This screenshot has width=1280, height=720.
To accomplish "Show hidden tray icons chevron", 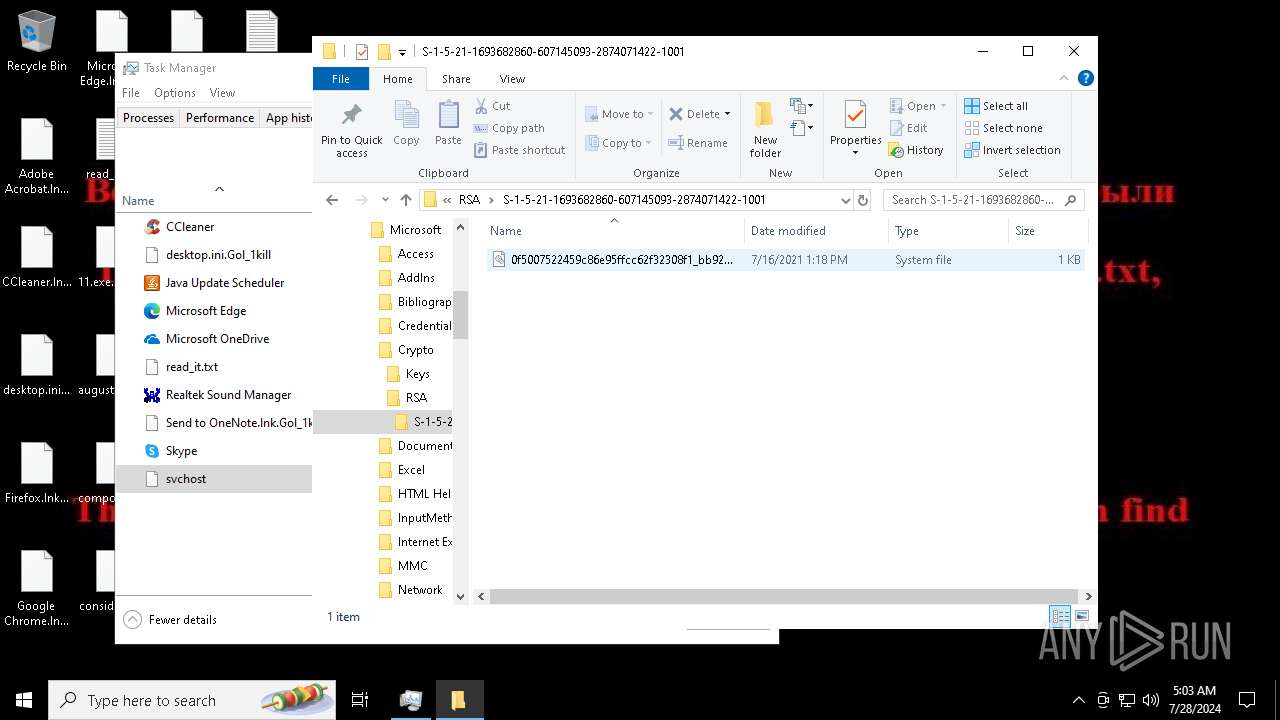I will (1078, 700).
